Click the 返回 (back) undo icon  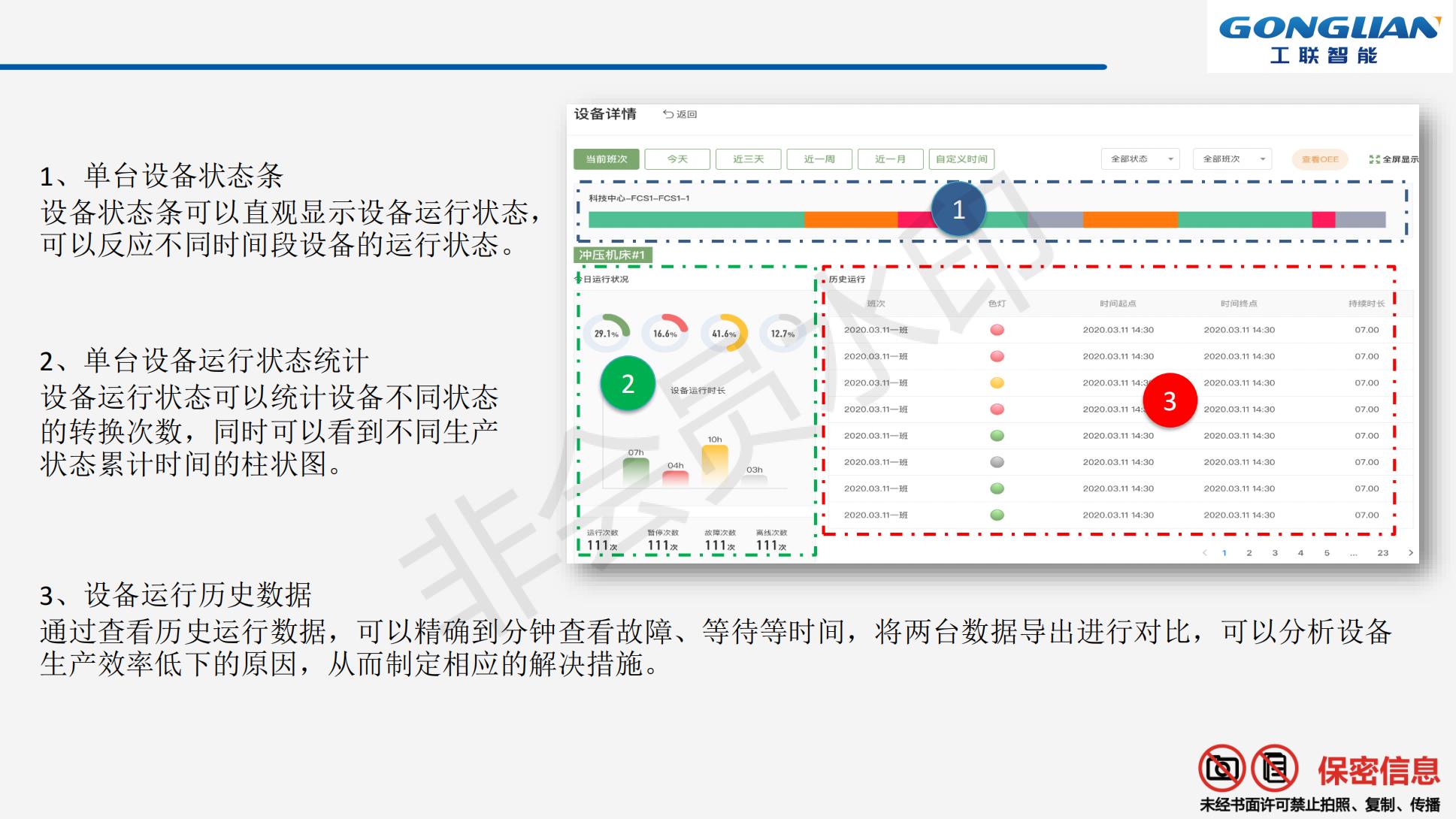[667, 114]
